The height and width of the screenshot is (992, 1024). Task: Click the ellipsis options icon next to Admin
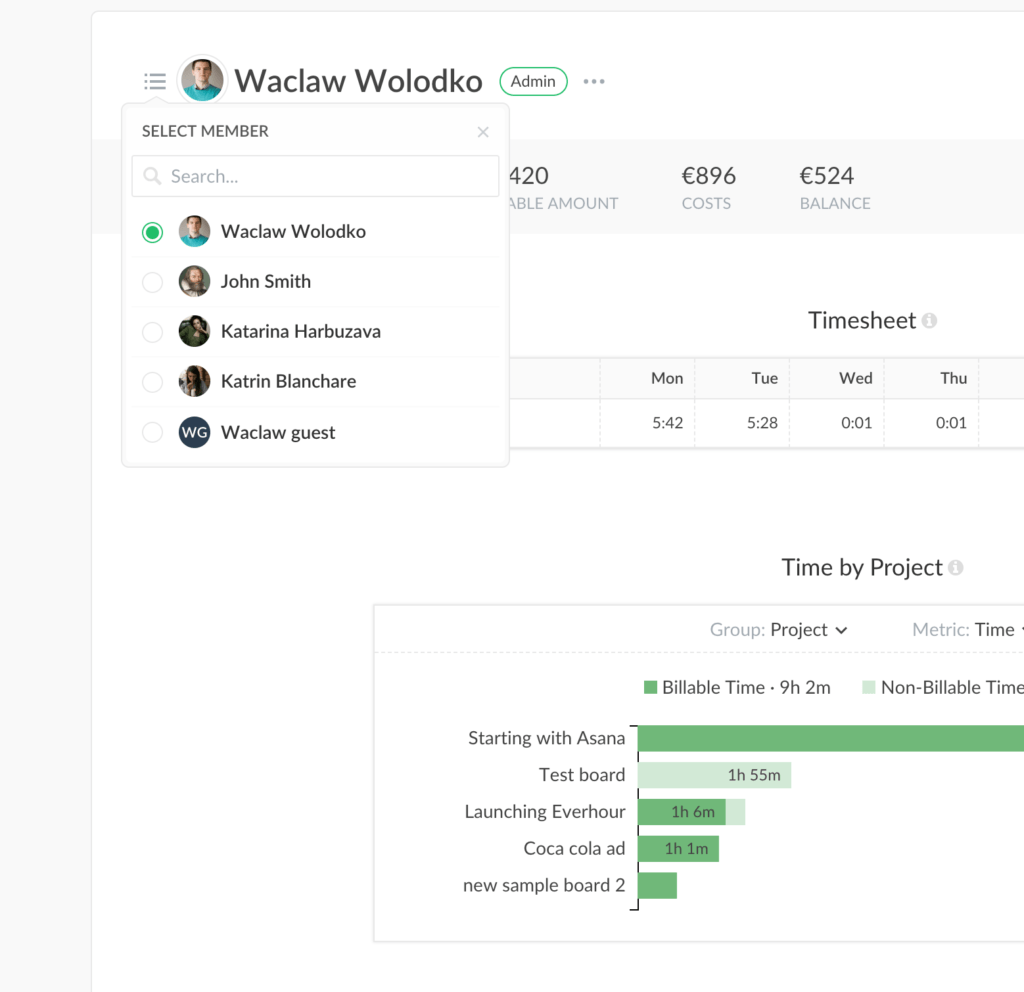593,82
